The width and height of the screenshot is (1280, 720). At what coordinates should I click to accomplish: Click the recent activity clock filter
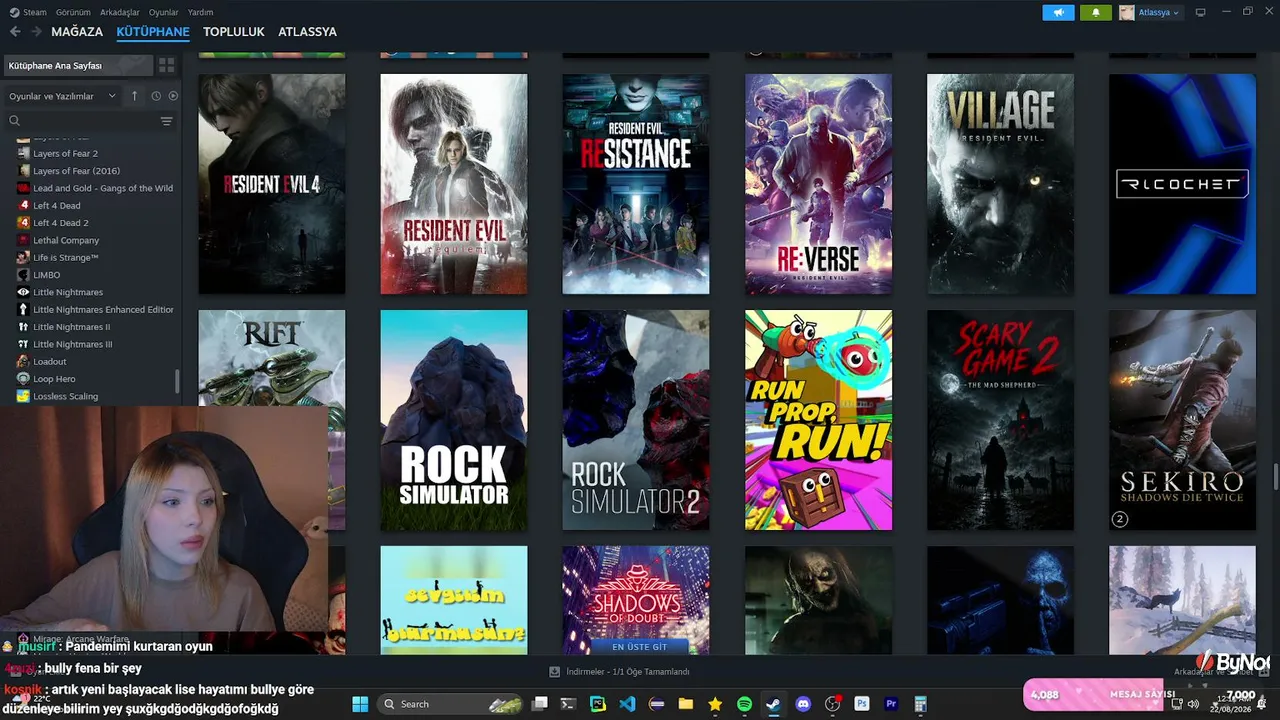pyautogui.click(x=156, y=96)
